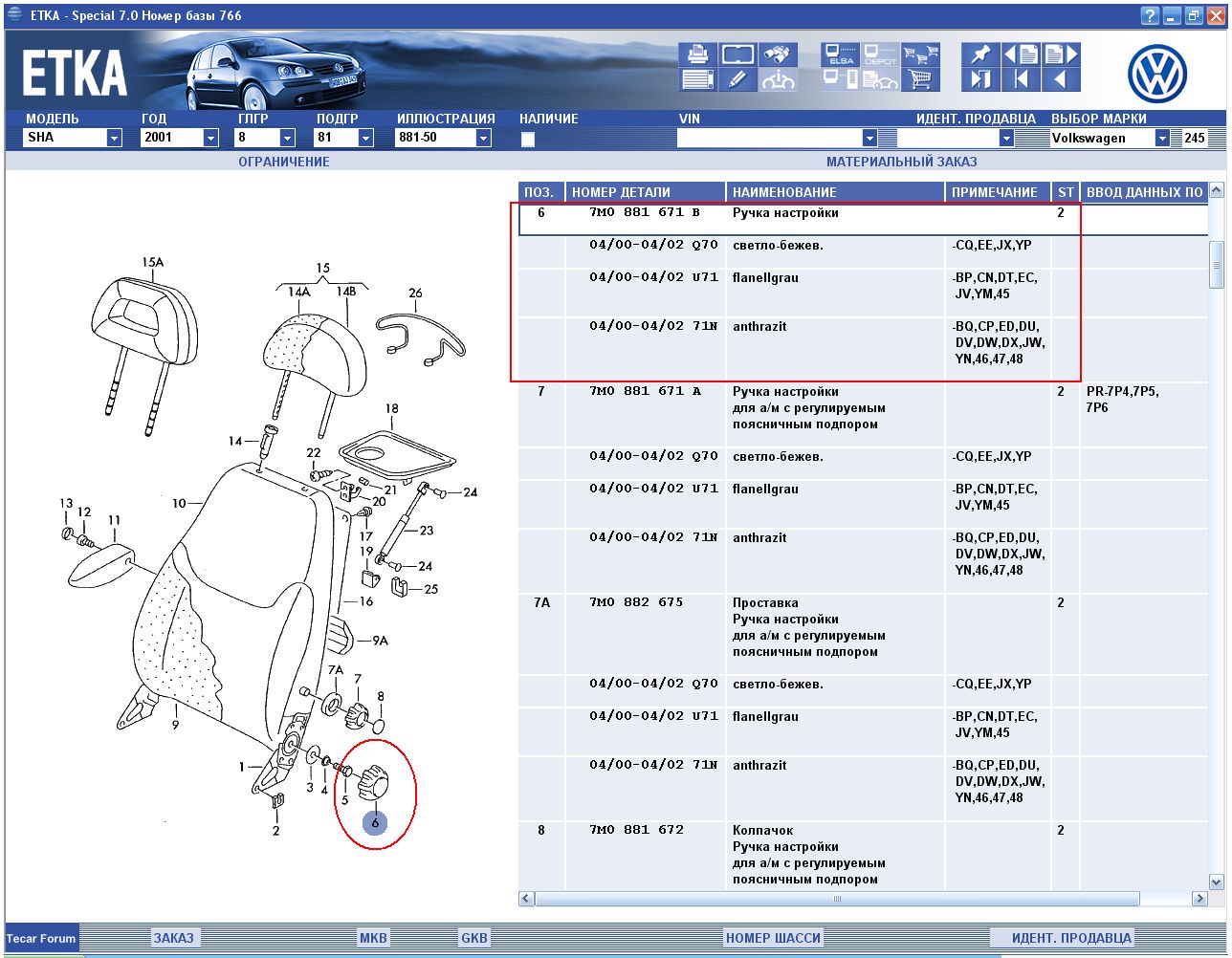Open search with the binoculars icon
The image size is (1232, 958).
[x=778, y=54]
